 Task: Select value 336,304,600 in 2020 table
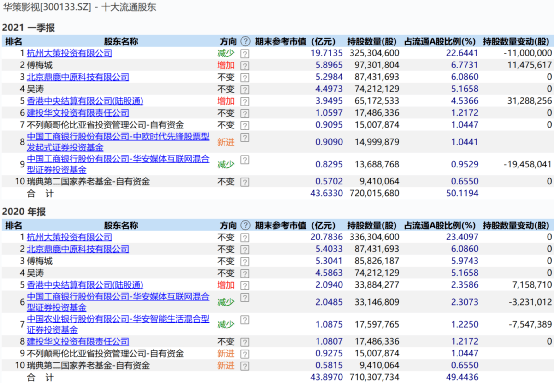(375, 237)
